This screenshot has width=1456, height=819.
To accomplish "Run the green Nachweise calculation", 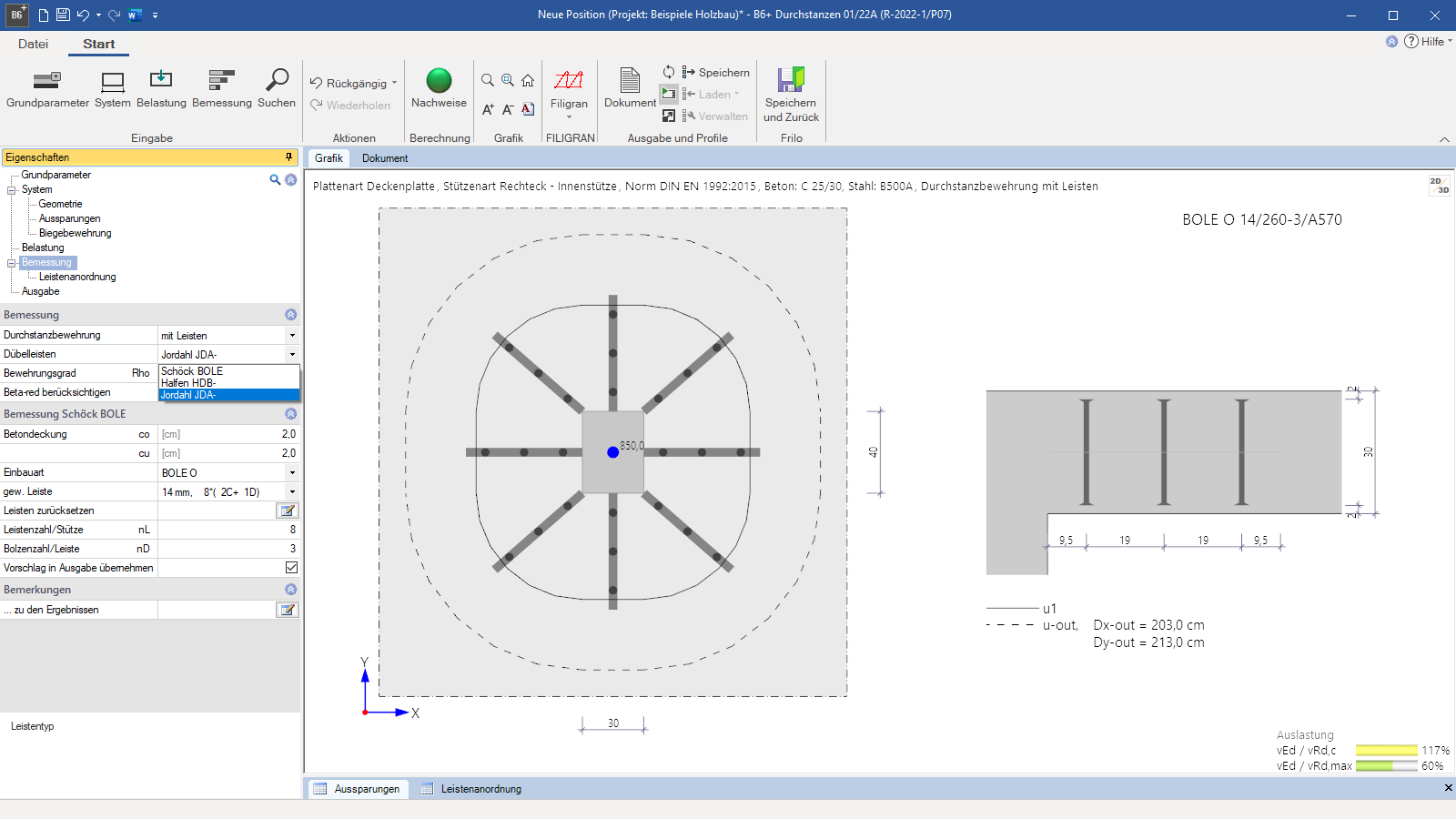I will click(x=439, y=89).
